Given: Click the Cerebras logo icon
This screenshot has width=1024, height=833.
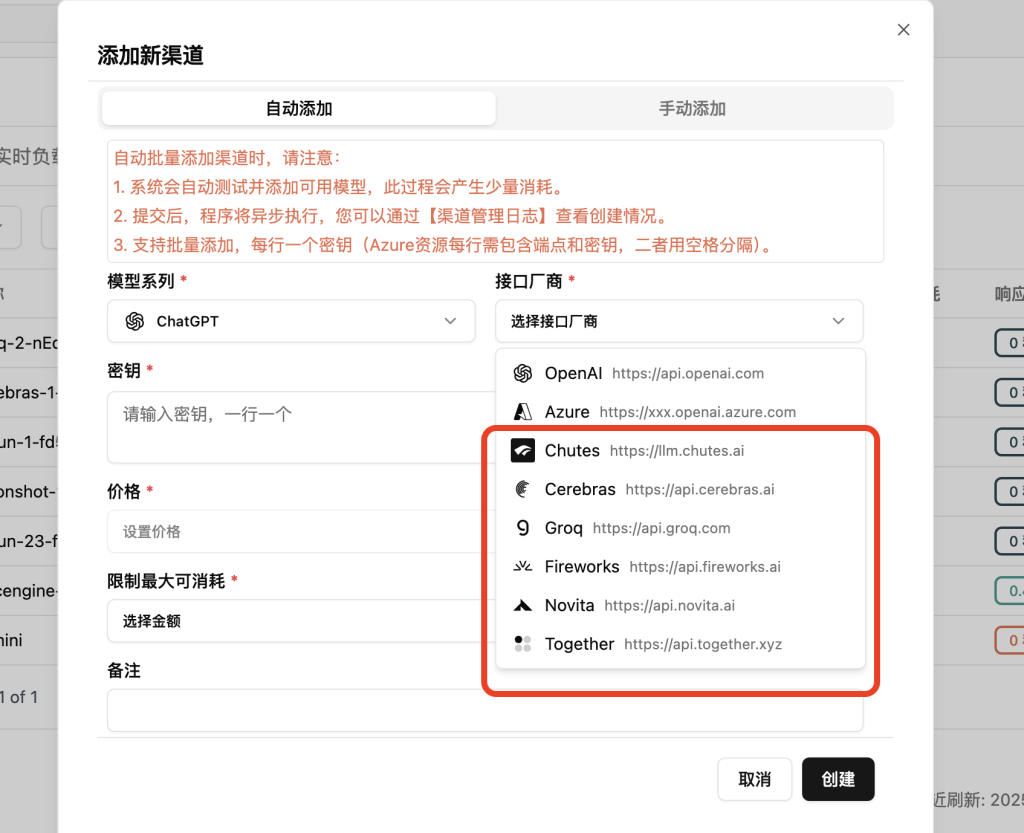Looking at the screenshot, I should pos(522,489).
